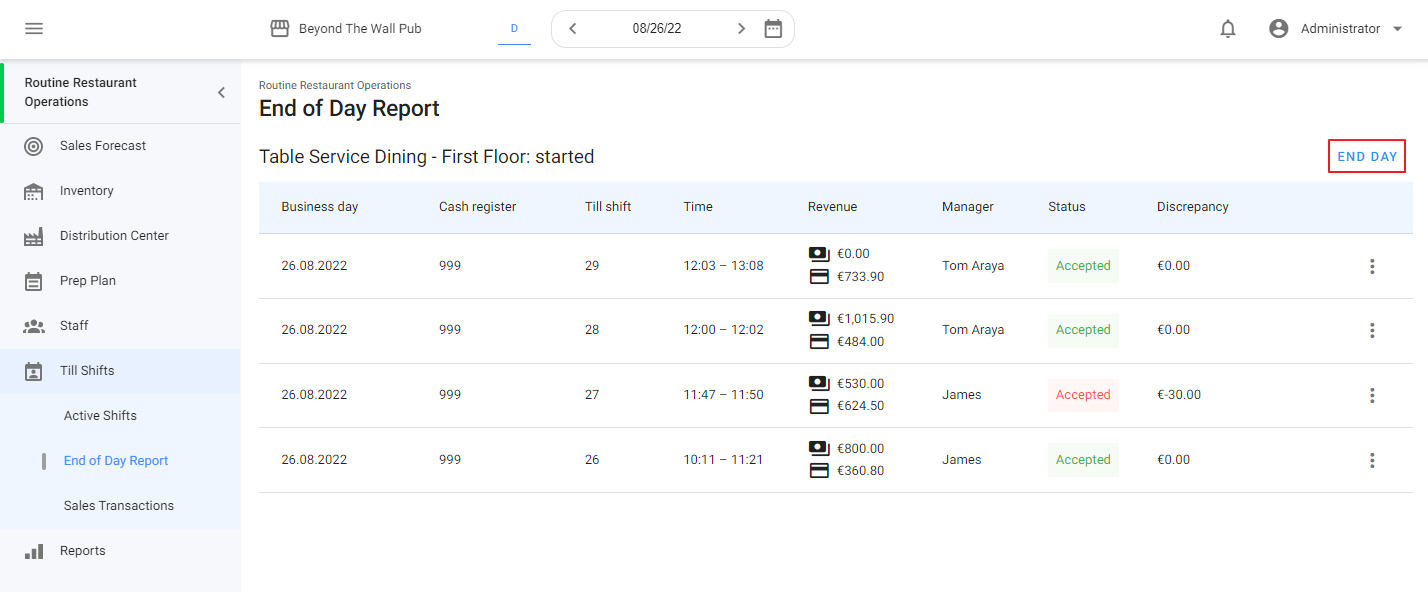Click the Distribution Center factory icon
The image size is (1428, 592).
(x=33, y=236)
